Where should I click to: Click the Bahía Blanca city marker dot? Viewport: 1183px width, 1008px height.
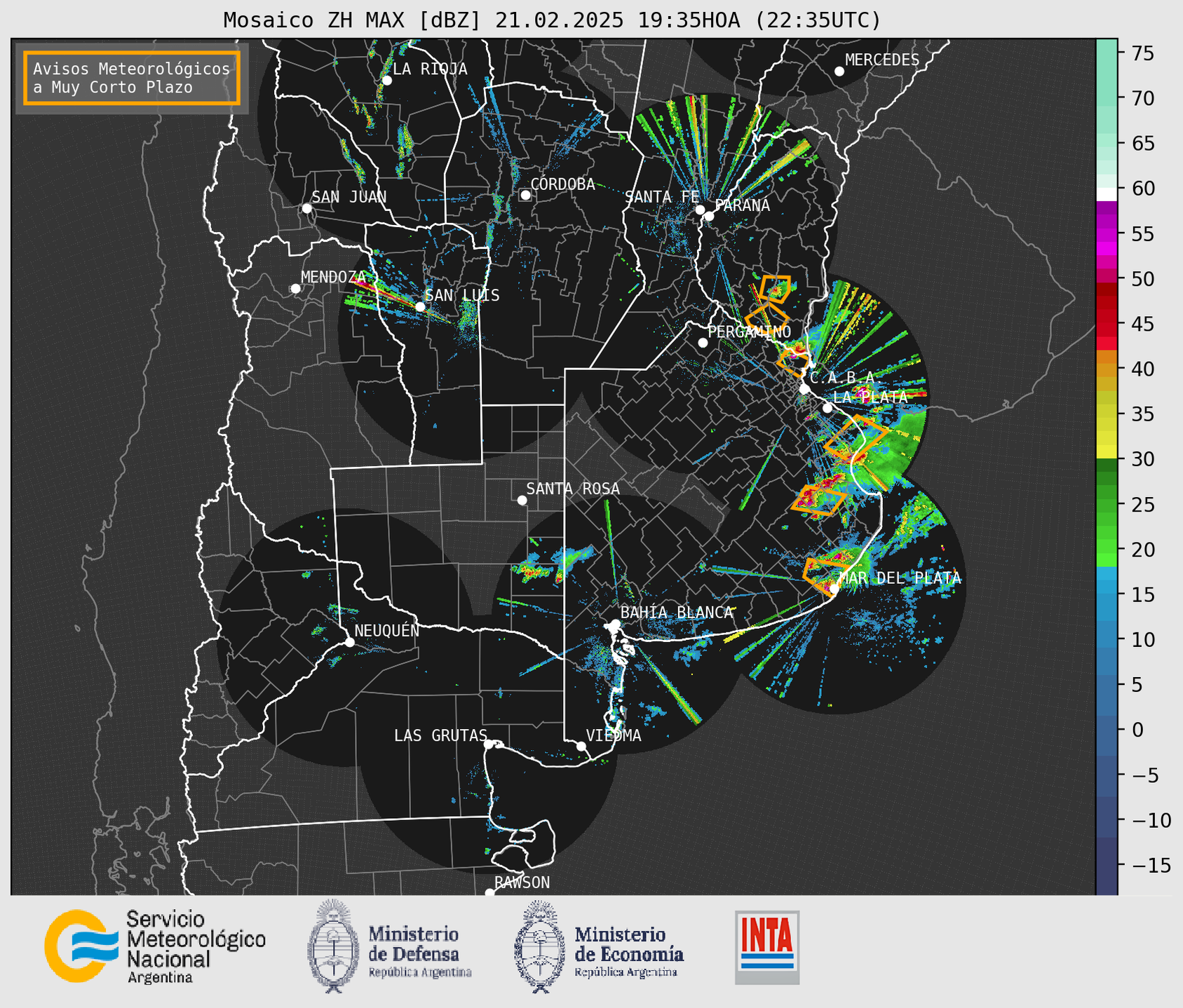pos(615,624)
